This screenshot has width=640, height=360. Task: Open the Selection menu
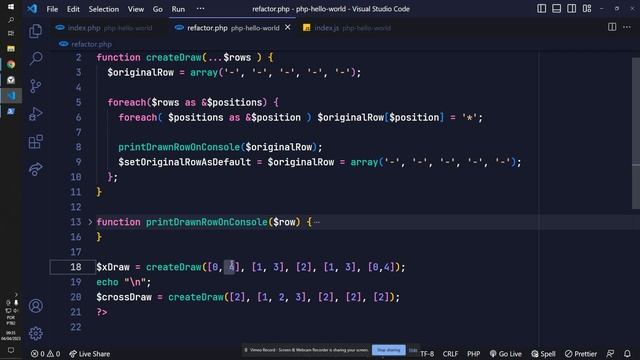tap(104, 9)
